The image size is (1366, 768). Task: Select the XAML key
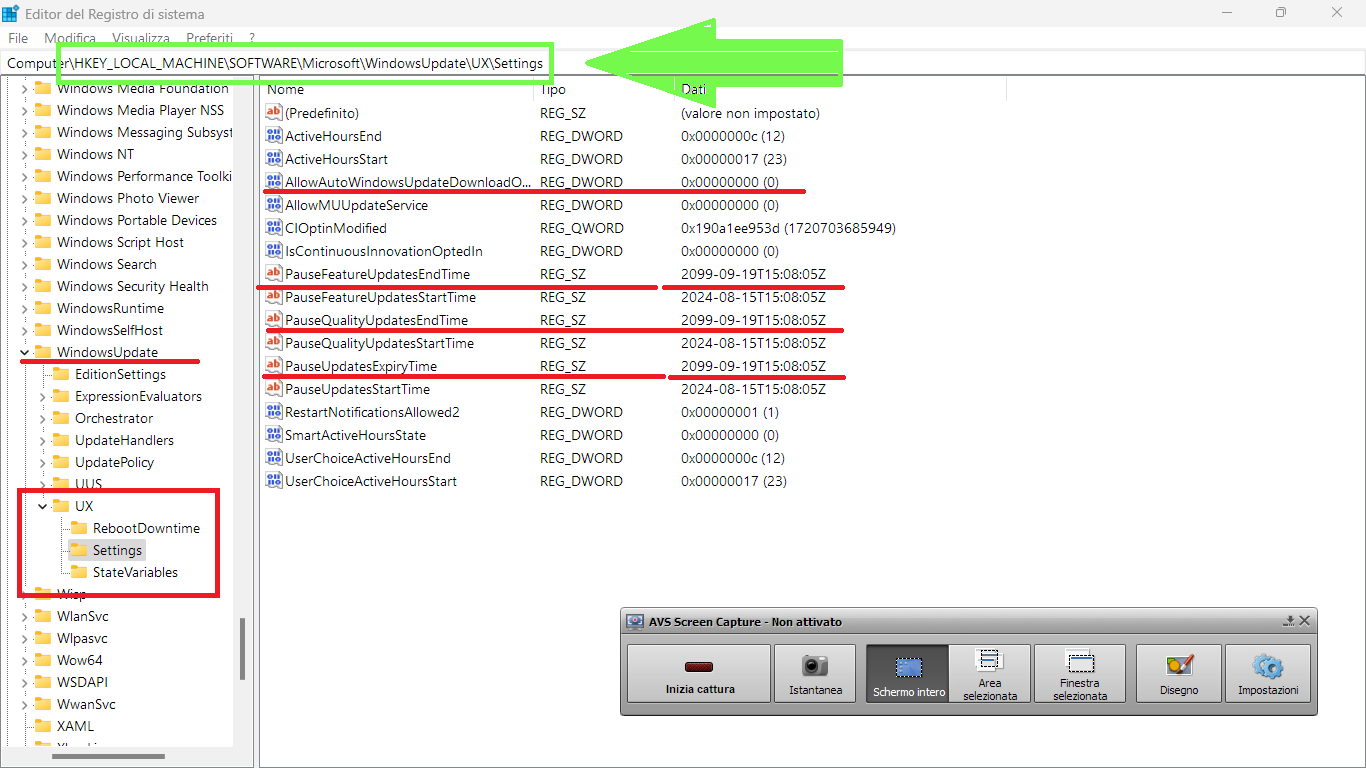[x=75, y=726]
